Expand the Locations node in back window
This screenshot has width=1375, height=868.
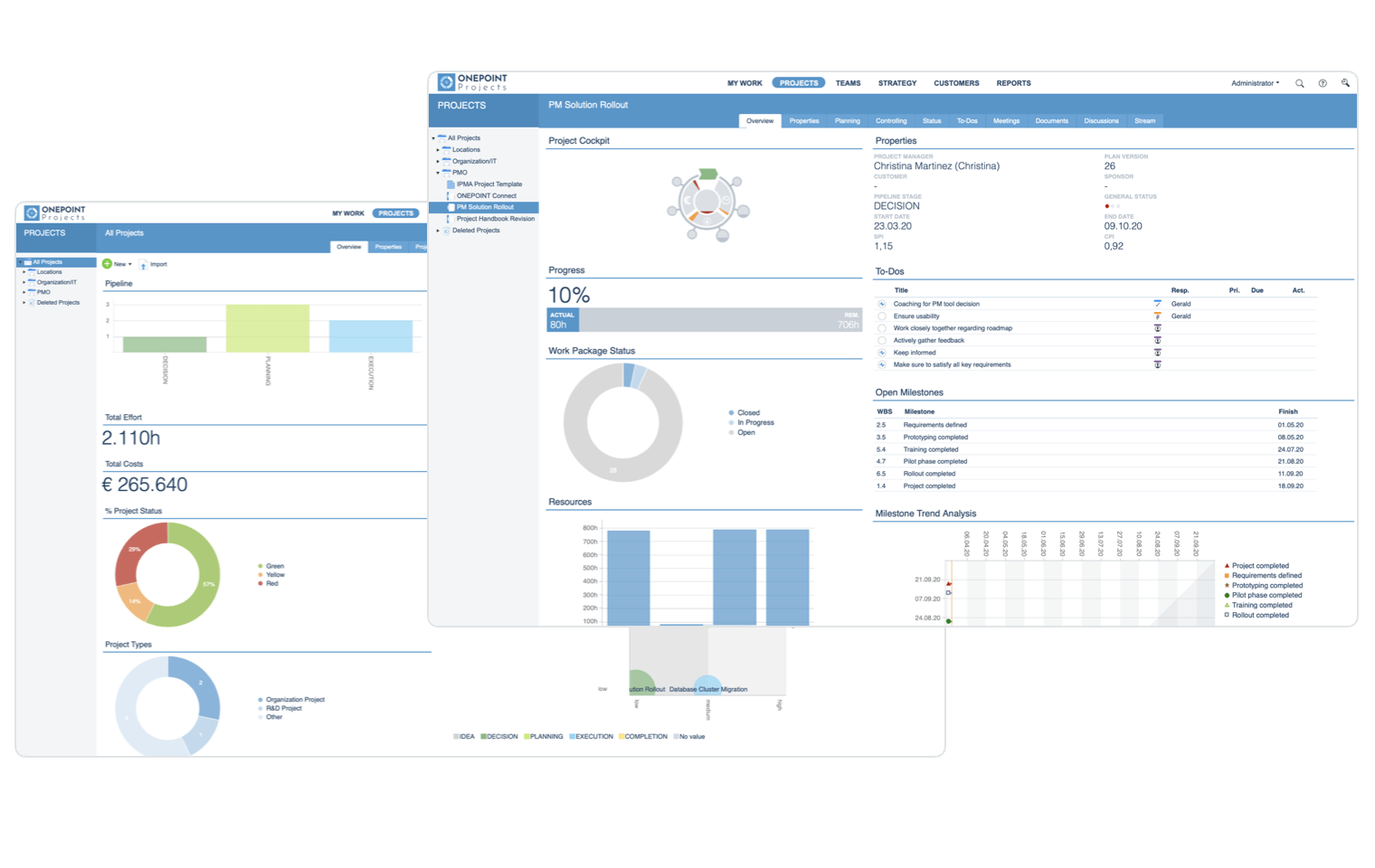click(x=24, y=272)
